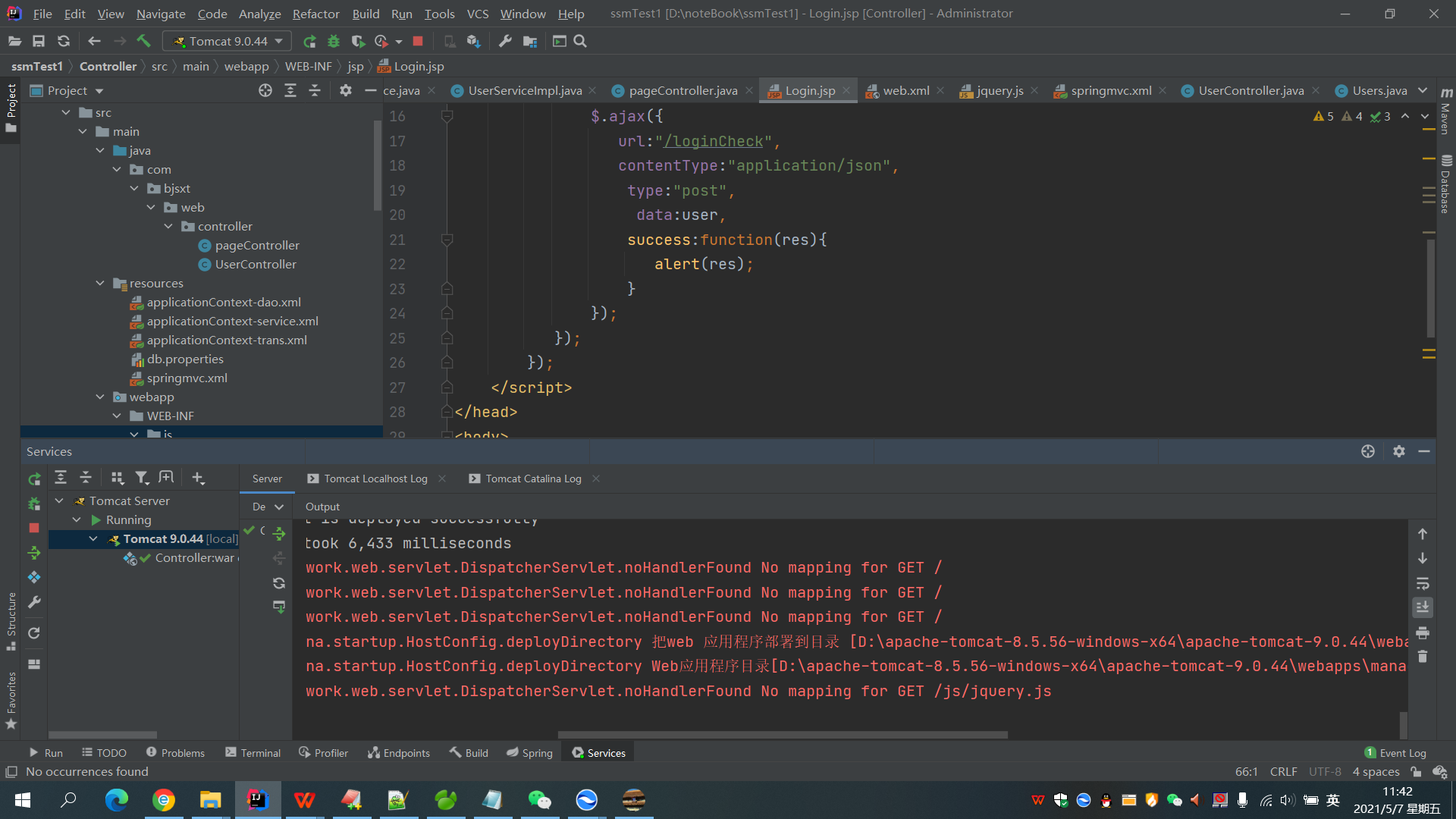Open the Maven tool window on the right edge
This screenshot has width=1456, height=819.
(x=1446, y=111)
